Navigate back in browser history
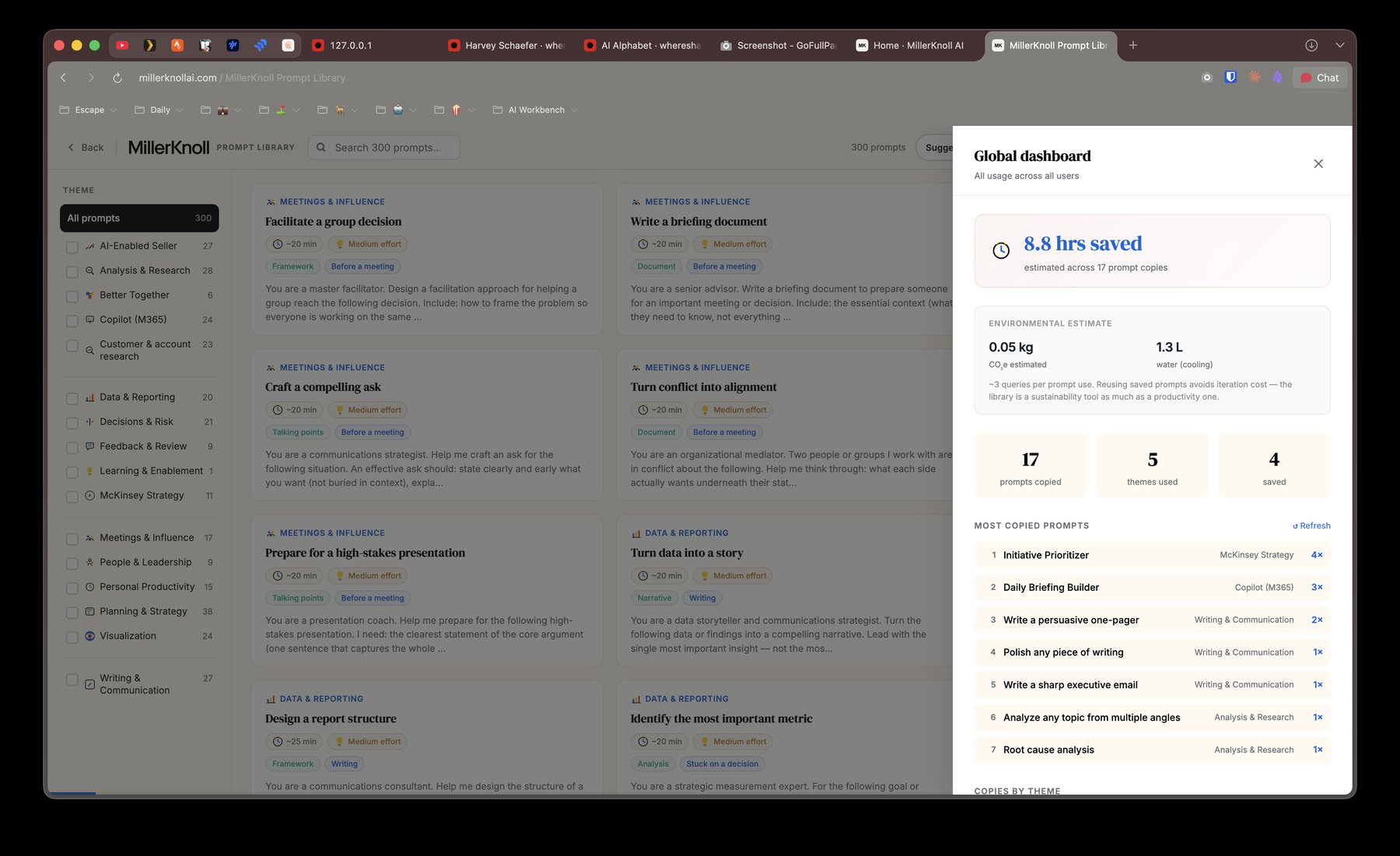The height and width of the screenshot is (856, 1400). point(64,78)
